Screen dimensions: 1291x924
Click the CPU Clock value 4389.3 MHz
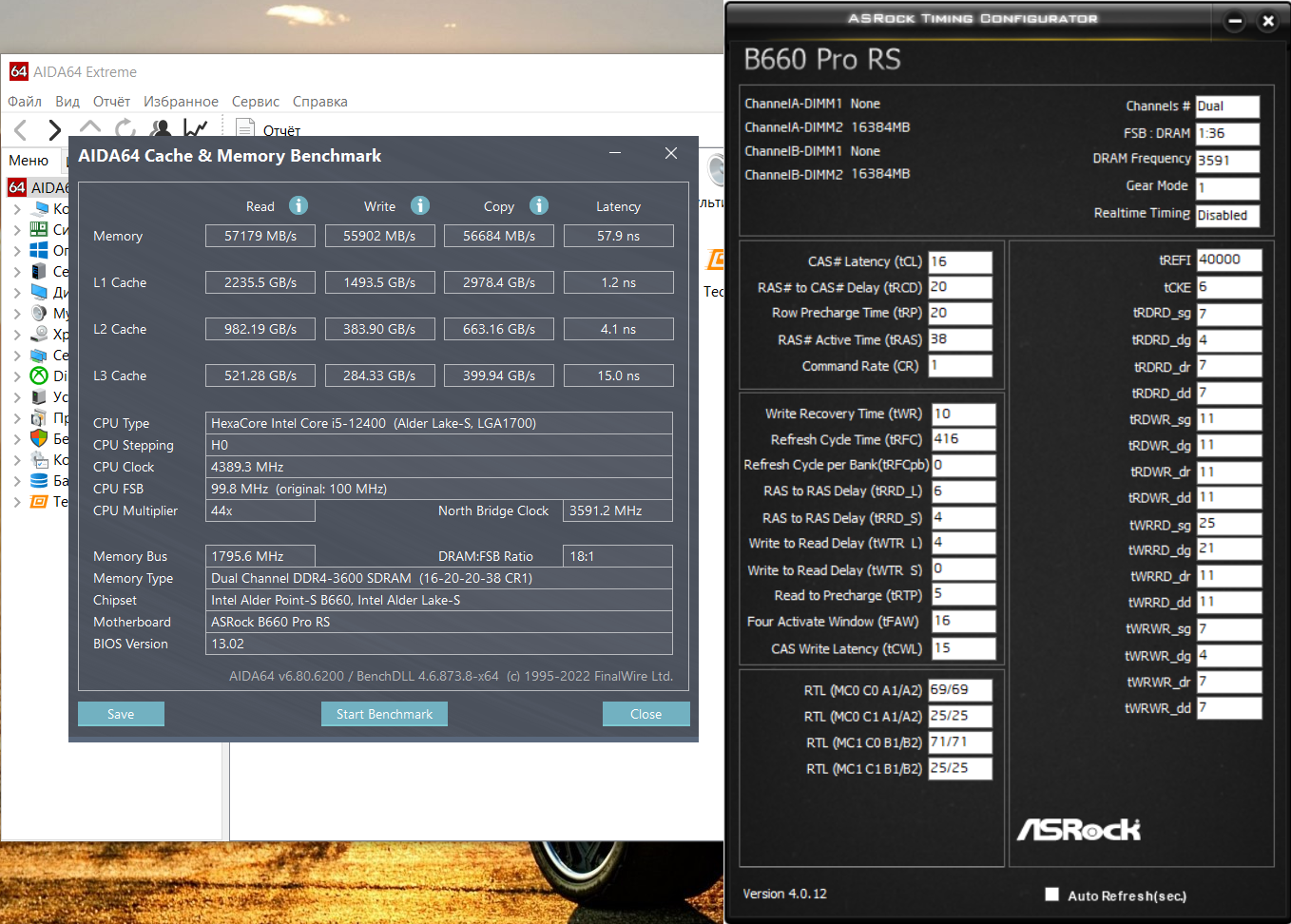tap(439, 467)
